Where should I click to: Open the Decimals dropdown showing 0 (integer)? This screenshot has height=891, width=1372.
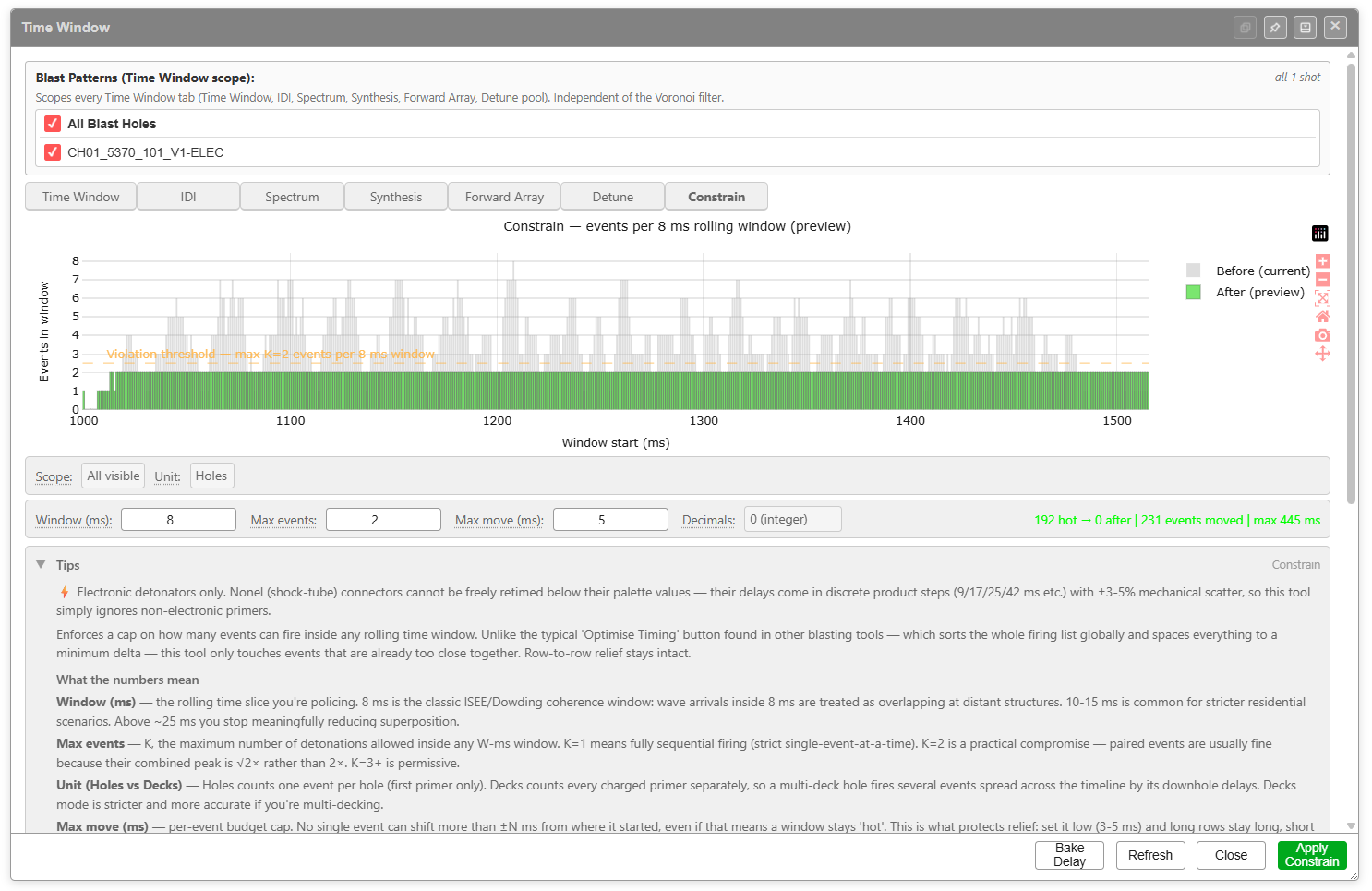tap(793, 519)
